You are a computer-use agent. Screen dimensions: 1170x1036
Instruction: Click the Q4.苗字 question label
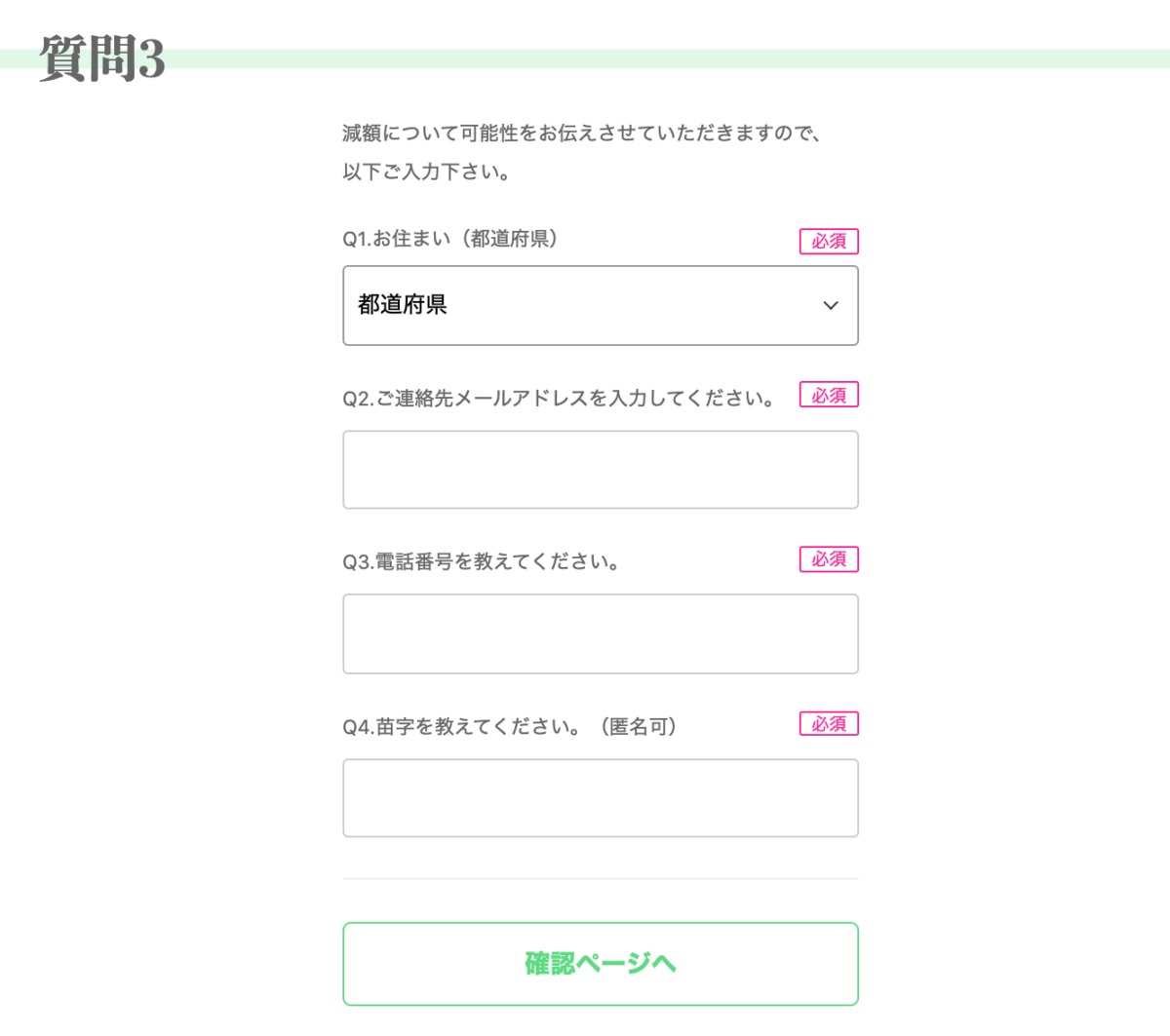tap(509, 726)
